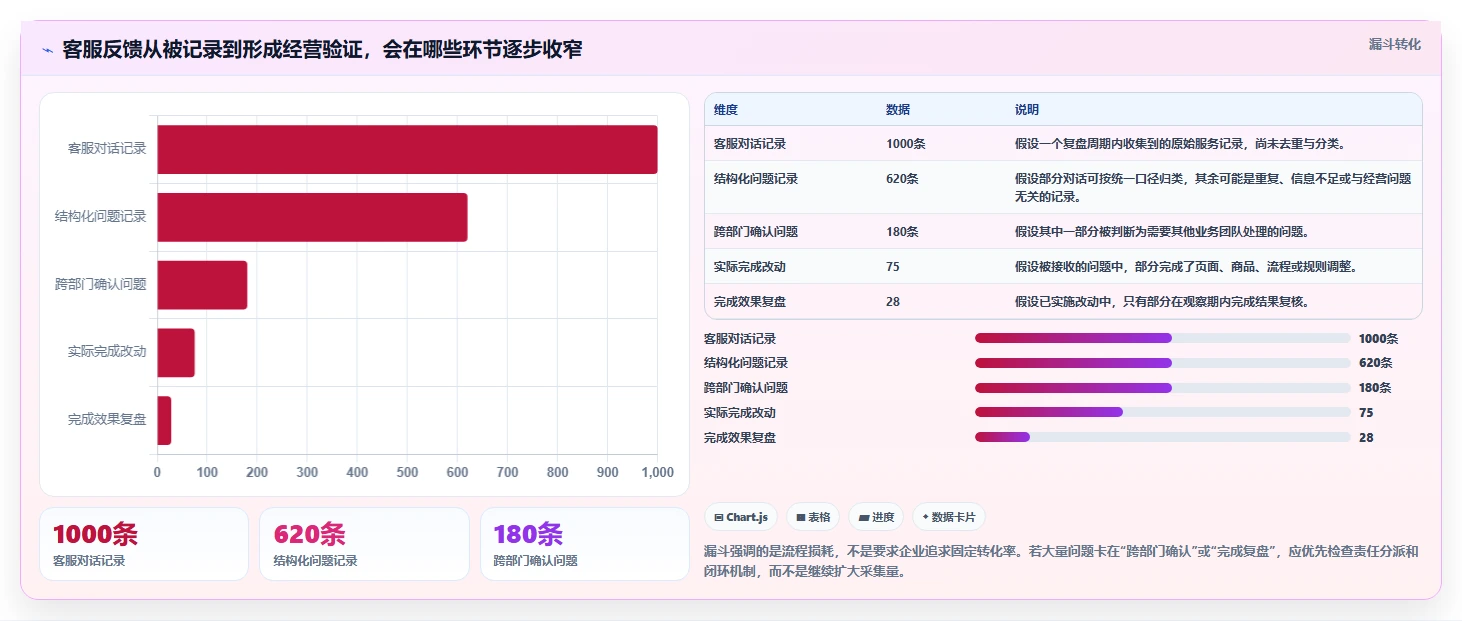The height and width of the screenshot is (621, 1462).
Task: Click the description starting 假设被接收的问题中
Action: [x=1185, y=267]
